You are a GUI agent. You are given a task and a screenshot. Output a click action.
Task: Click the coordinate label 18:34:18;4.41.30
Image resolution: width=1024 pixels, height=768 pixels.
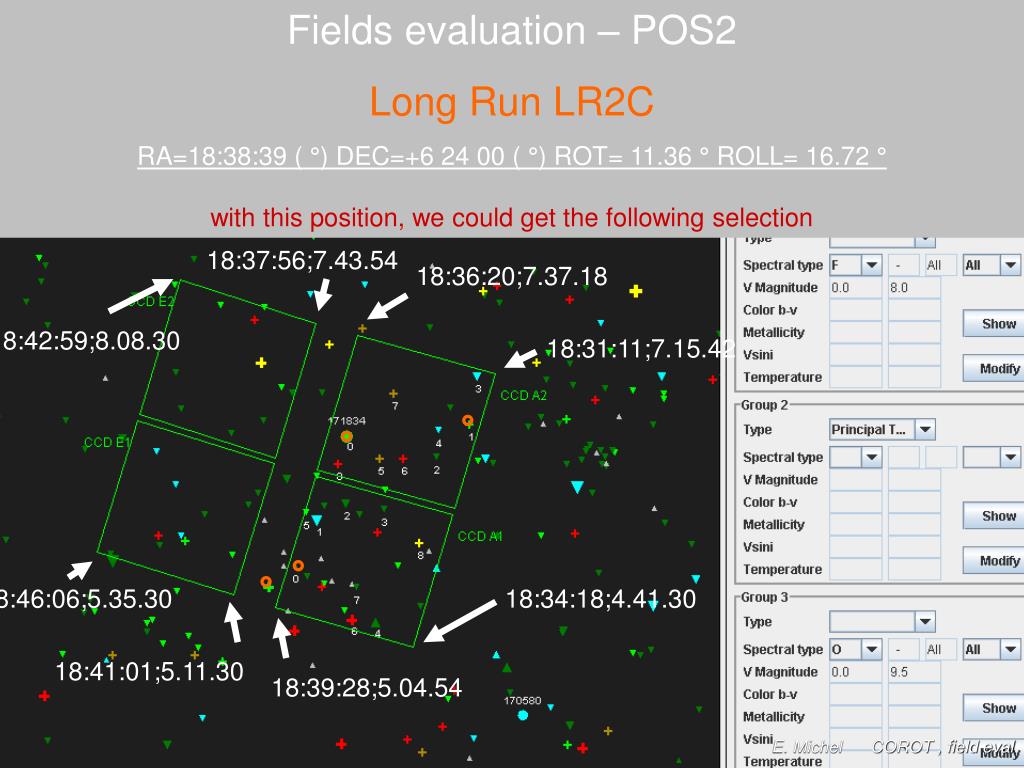[601, 599]
